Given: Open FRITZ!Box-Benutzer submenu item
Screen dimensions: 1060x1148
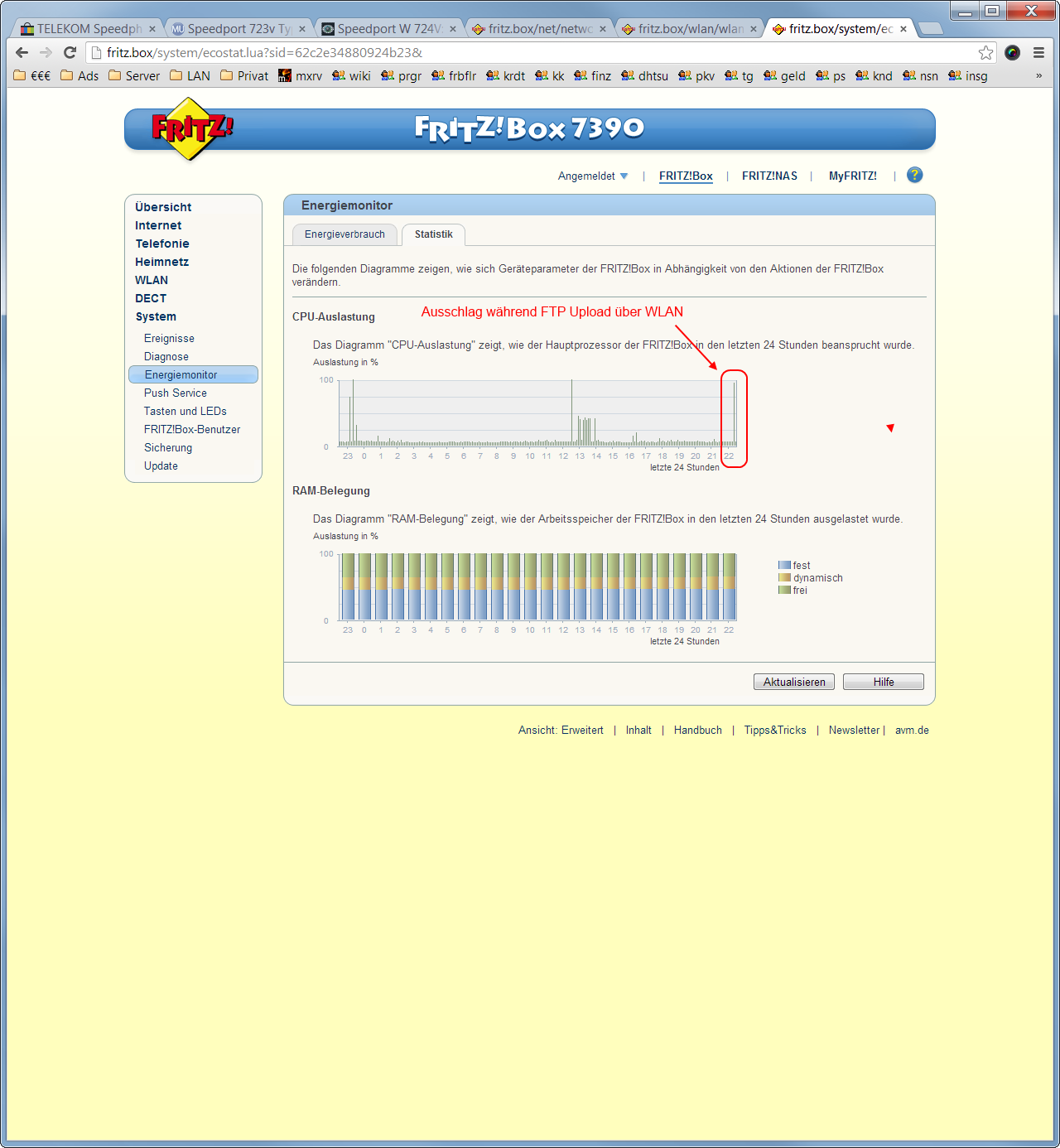Looking at the screenshot, I should 192,429.
